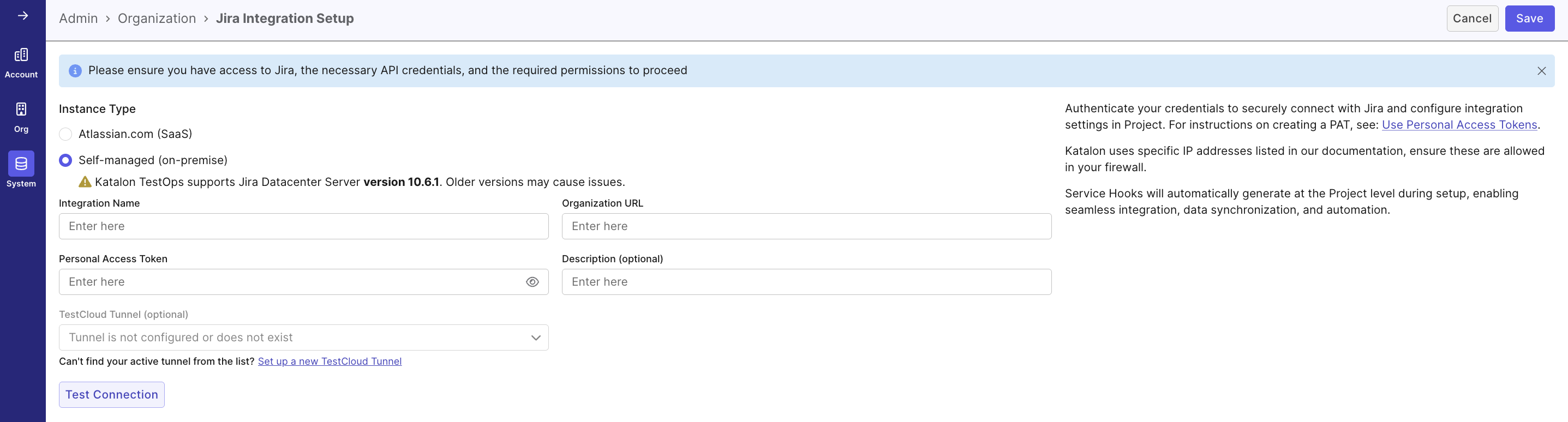Image resolution: width=1568 pixels, height=422 pixels.
Task: Click the Personal Access Token label
Action: tap(113, 259)
